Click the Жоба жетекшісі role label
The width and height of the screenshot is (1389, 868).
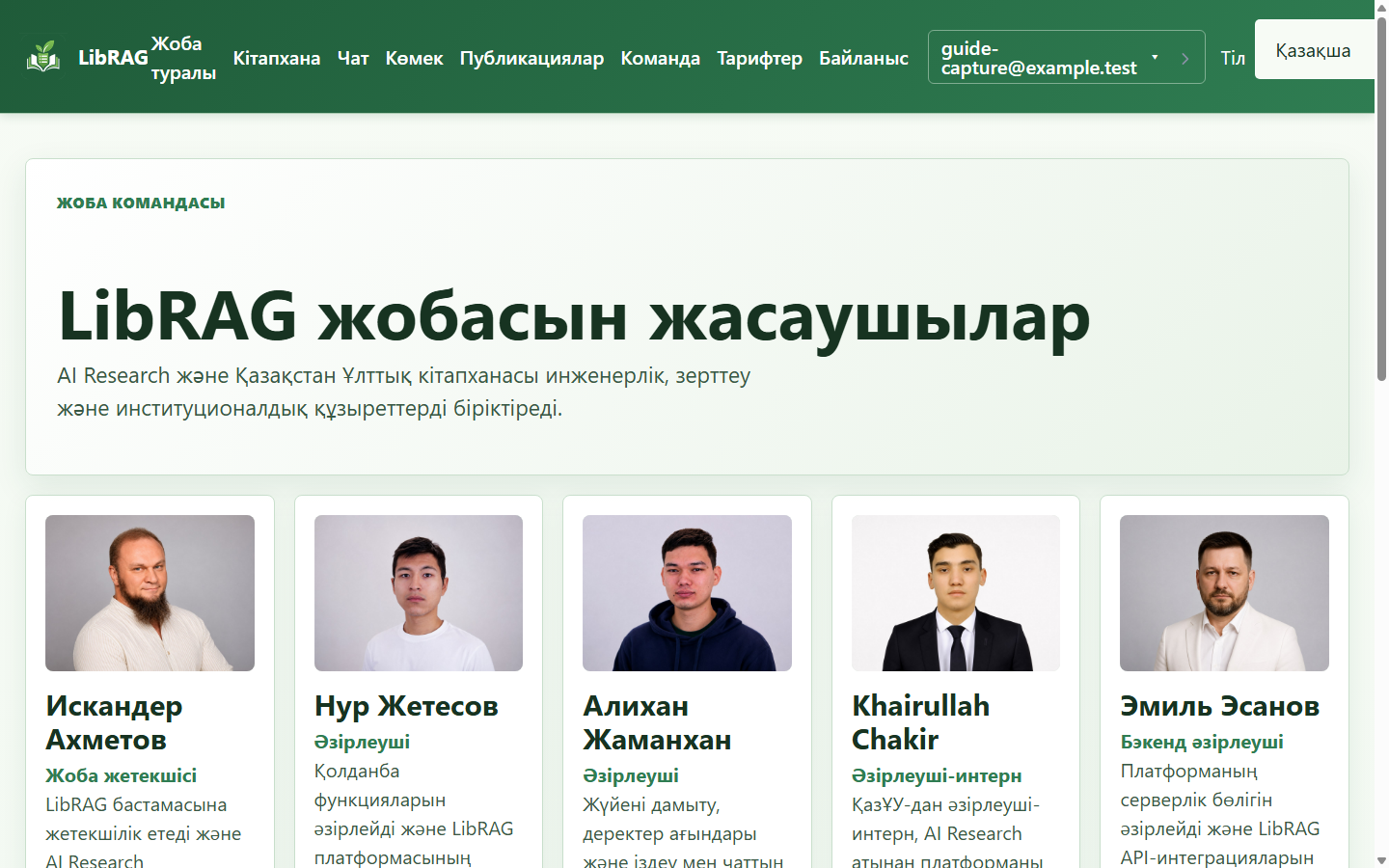coord(121,775)
